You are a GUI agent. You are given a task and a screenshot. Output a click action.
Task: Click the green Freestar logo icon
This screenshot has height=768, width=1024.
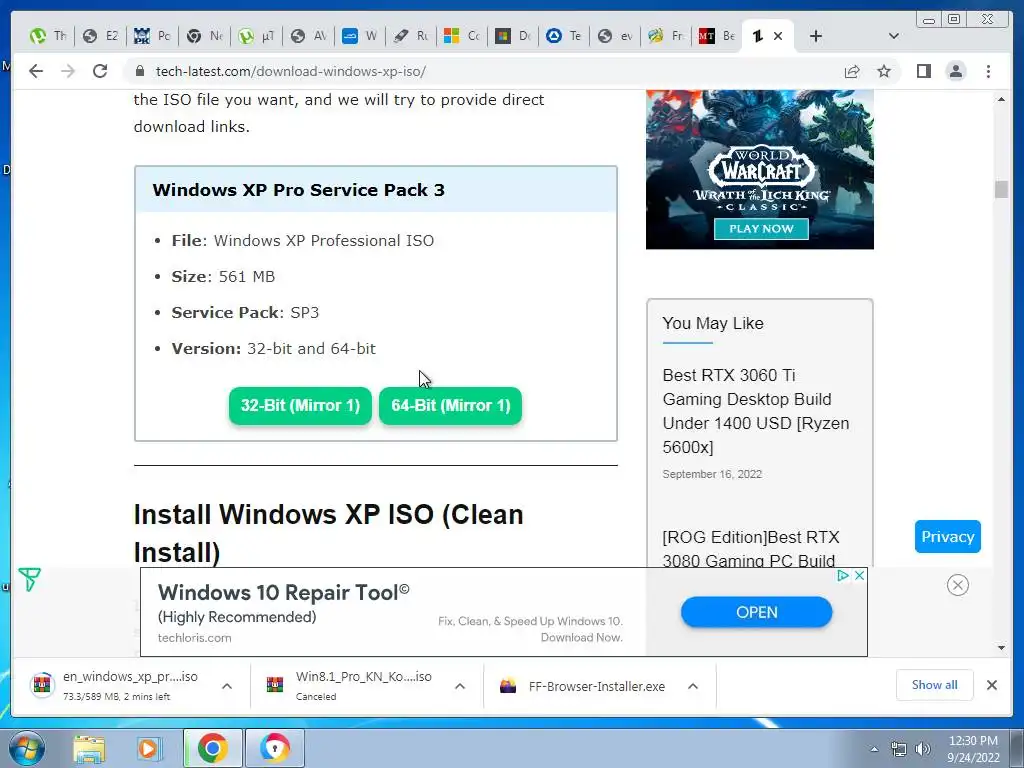click(x=29, y=579)
